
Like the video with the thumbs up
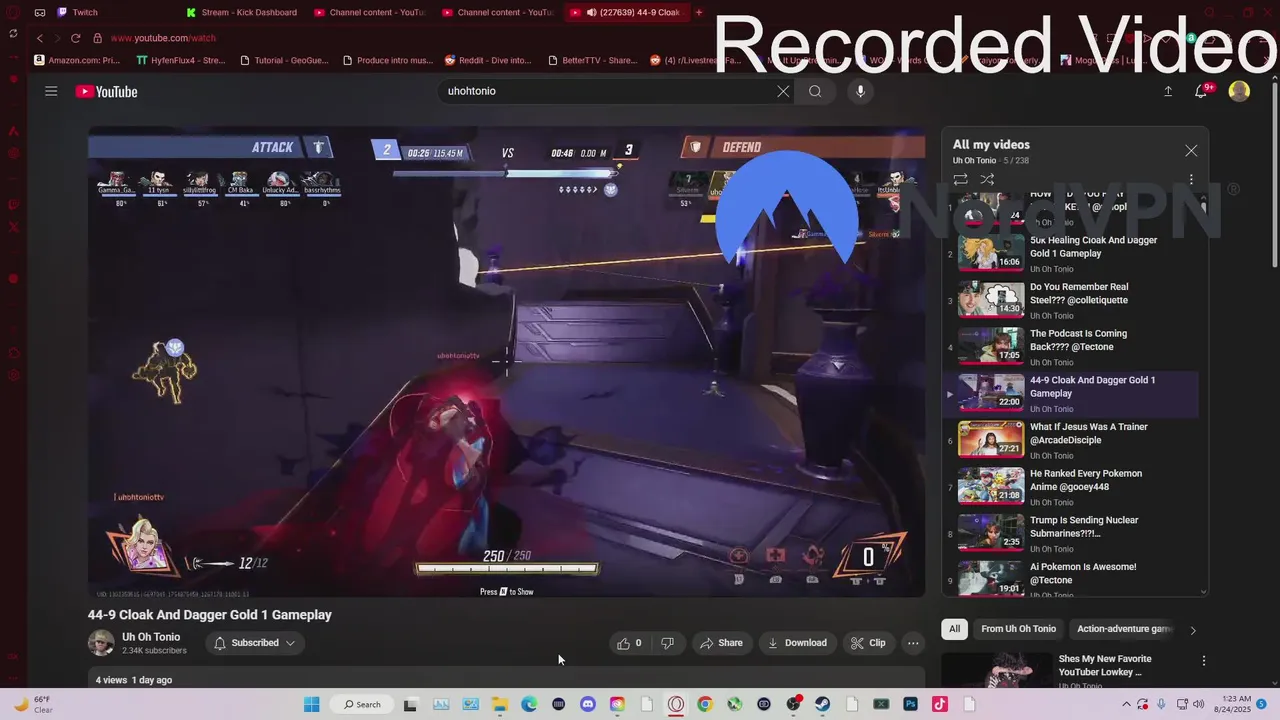pos(629,643)
